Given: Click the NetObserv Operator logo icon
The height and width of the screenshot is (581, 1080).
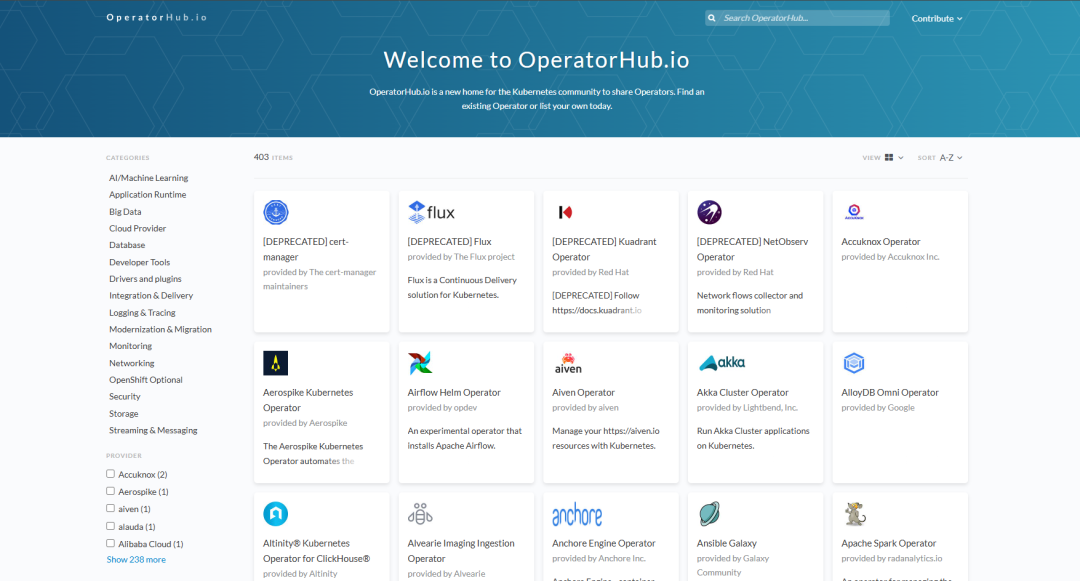Looking at the screenshot, I should click(709, 212).
